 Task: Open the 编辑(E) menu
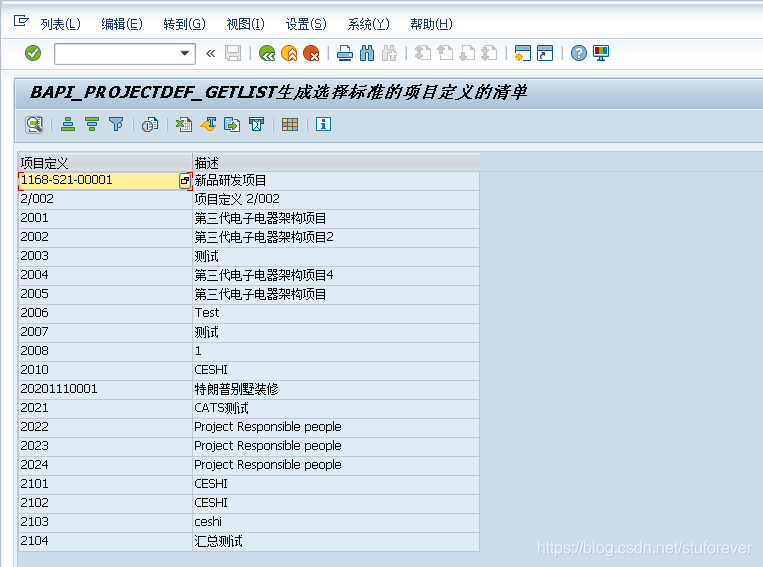[122, 24]
